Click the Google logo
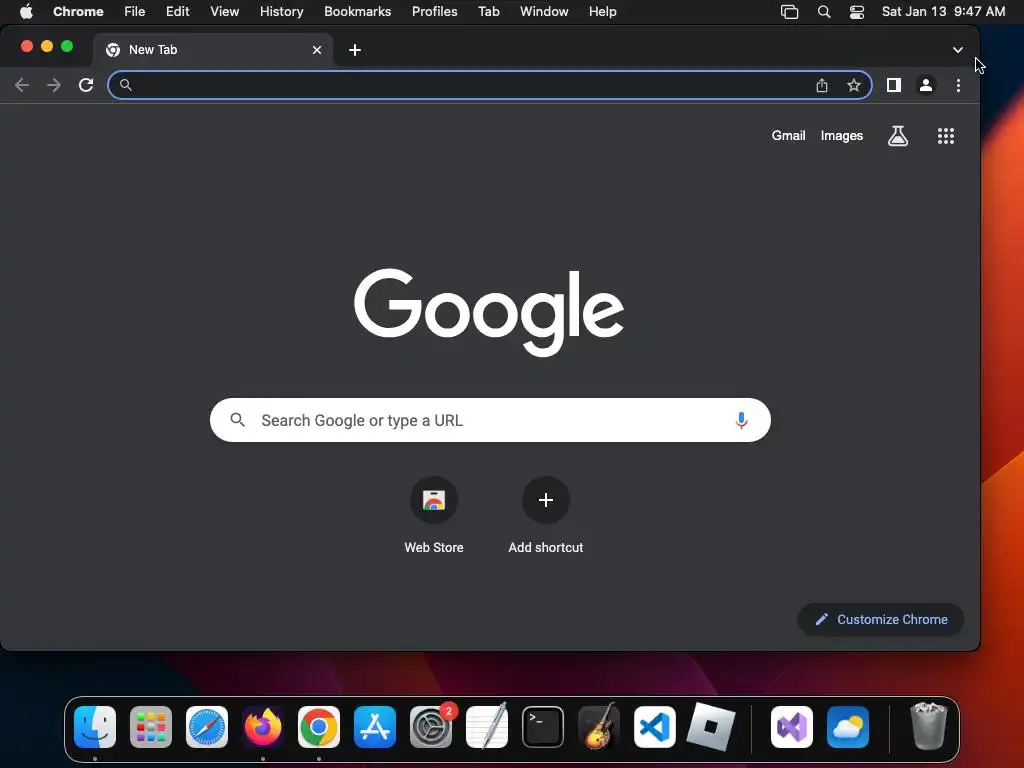The height and width of the screenshot is (768, 1024). 488,312
